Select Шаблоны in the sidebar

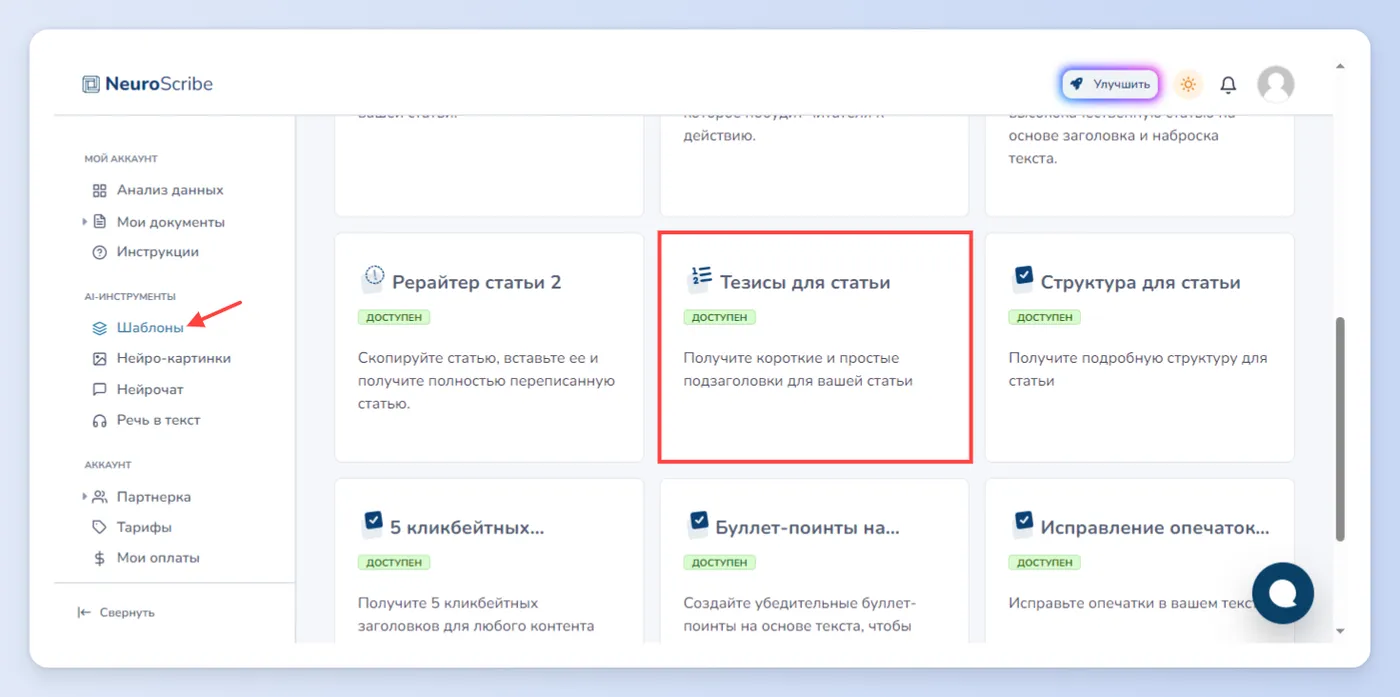(150, 327)
